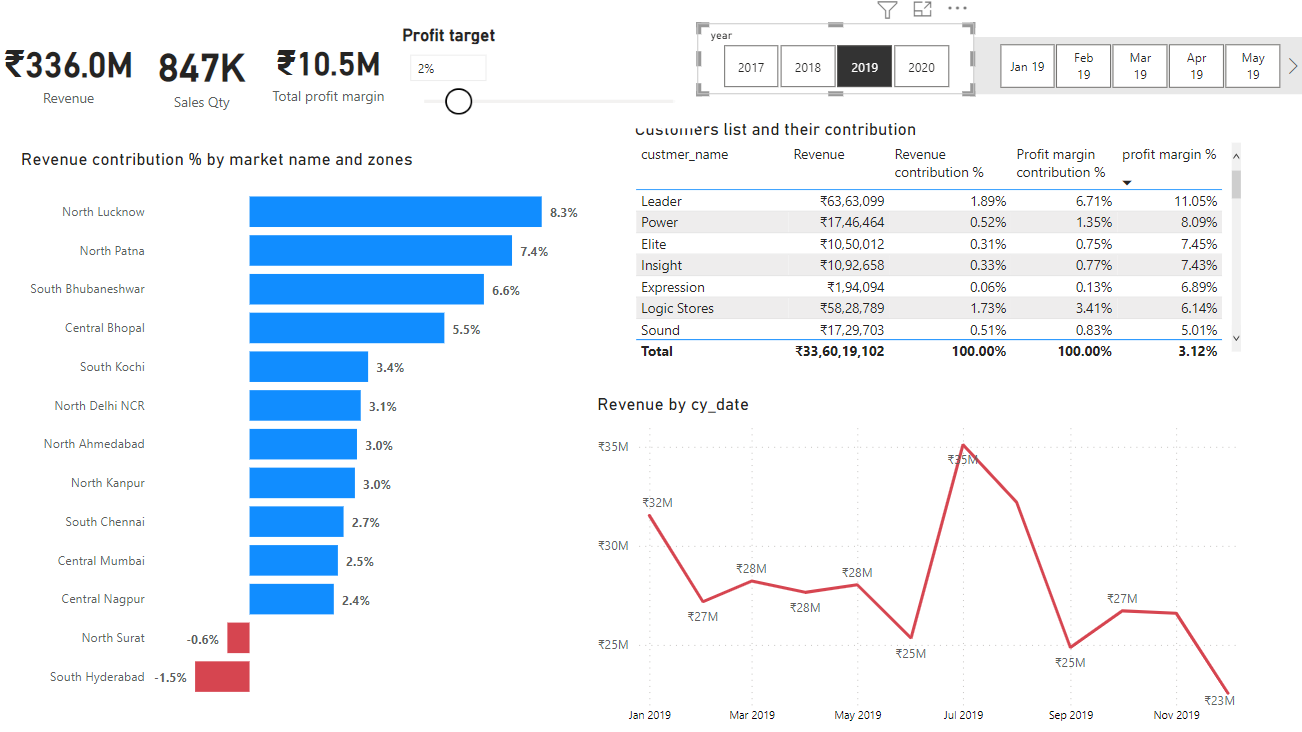Click the Revenue by cy_date chart title
The width and height of the screenshot is (1302, 732).
pyautogui.click(x=673, y=405)
